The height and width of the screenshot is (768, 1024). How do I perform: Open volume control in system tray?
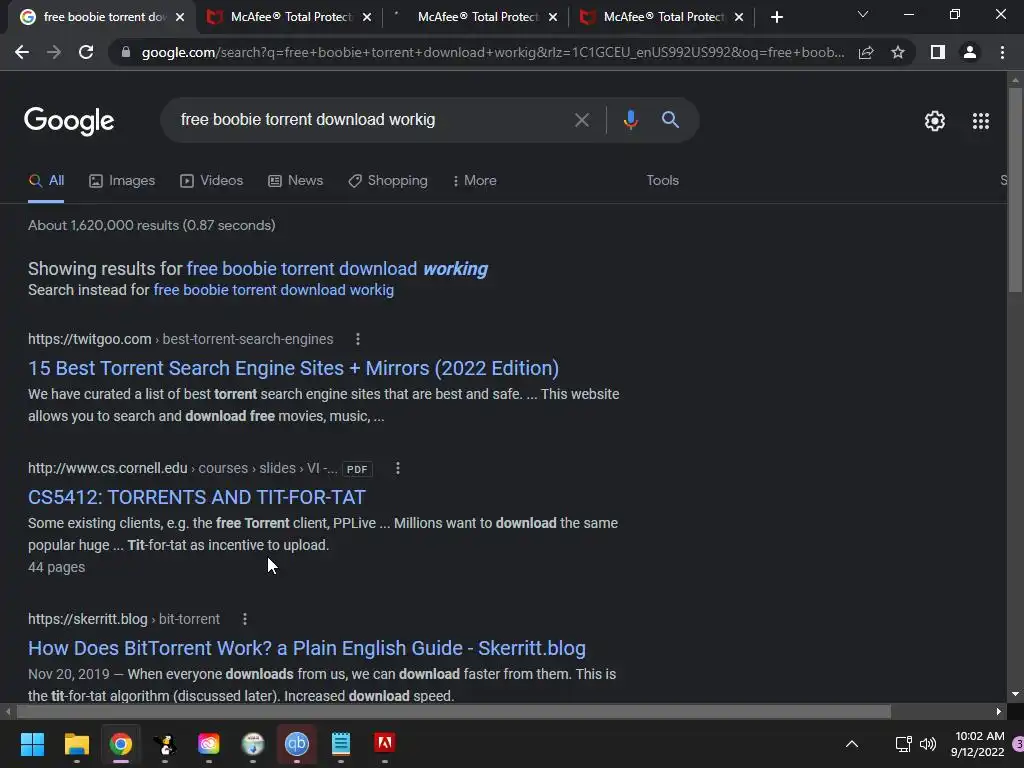point(927,744)
